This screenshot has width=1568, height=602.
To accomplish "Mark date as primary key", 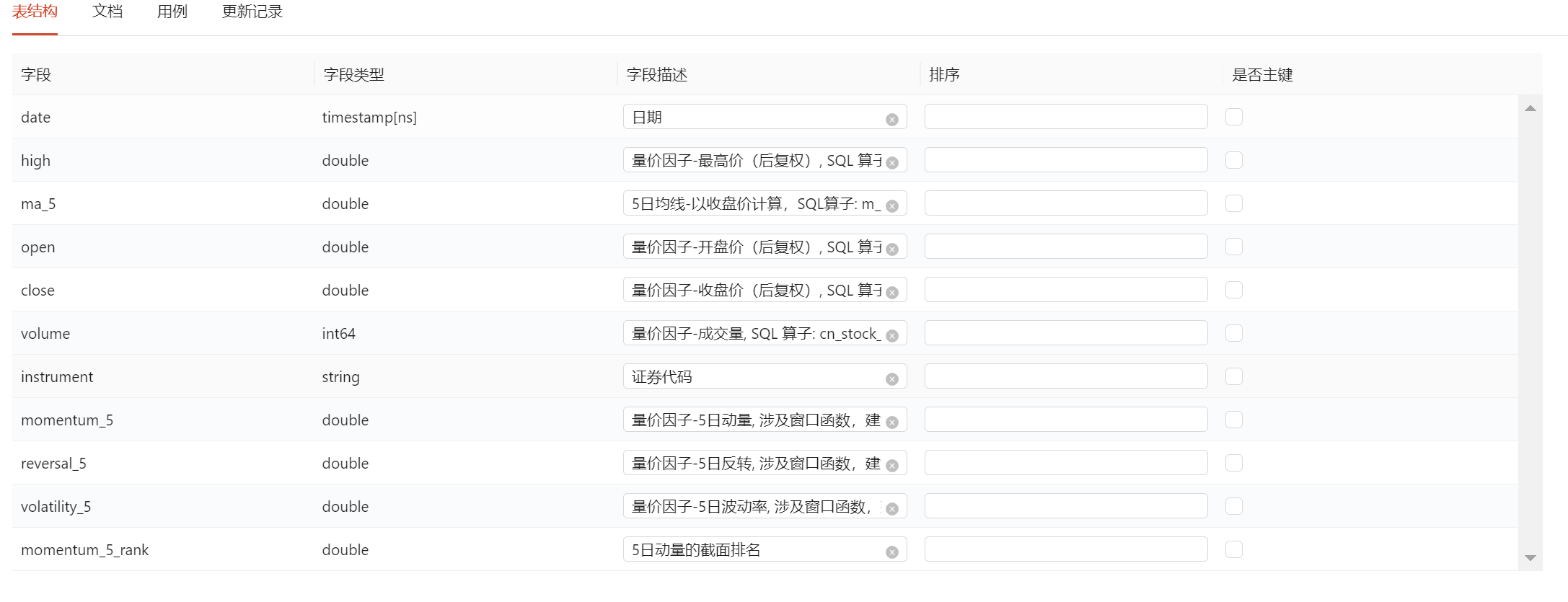I will [x=1234, y=117].
